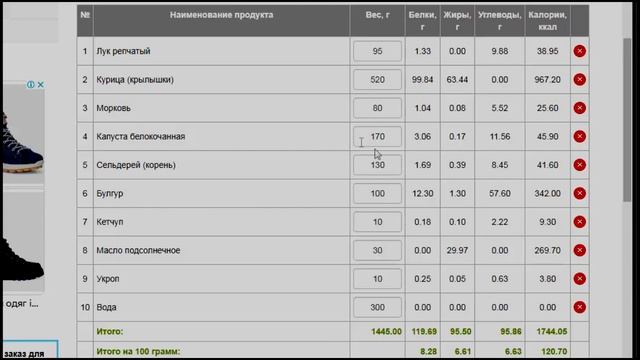Viewport: 640px width, 360px height.
Task: Remove Булгур from the table
Action: click(x=580, y=193)
